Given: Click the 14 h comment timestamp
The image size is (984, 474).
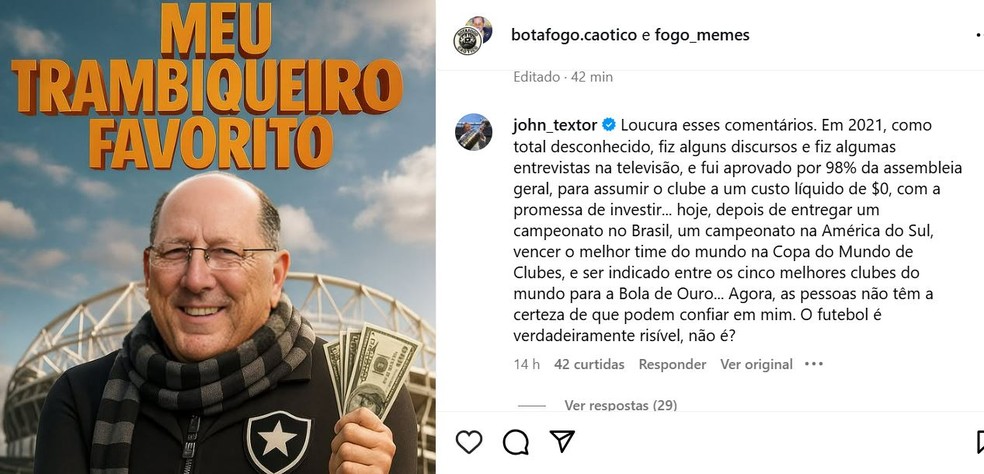Looking at the screenshot, I should click(527, 364).
